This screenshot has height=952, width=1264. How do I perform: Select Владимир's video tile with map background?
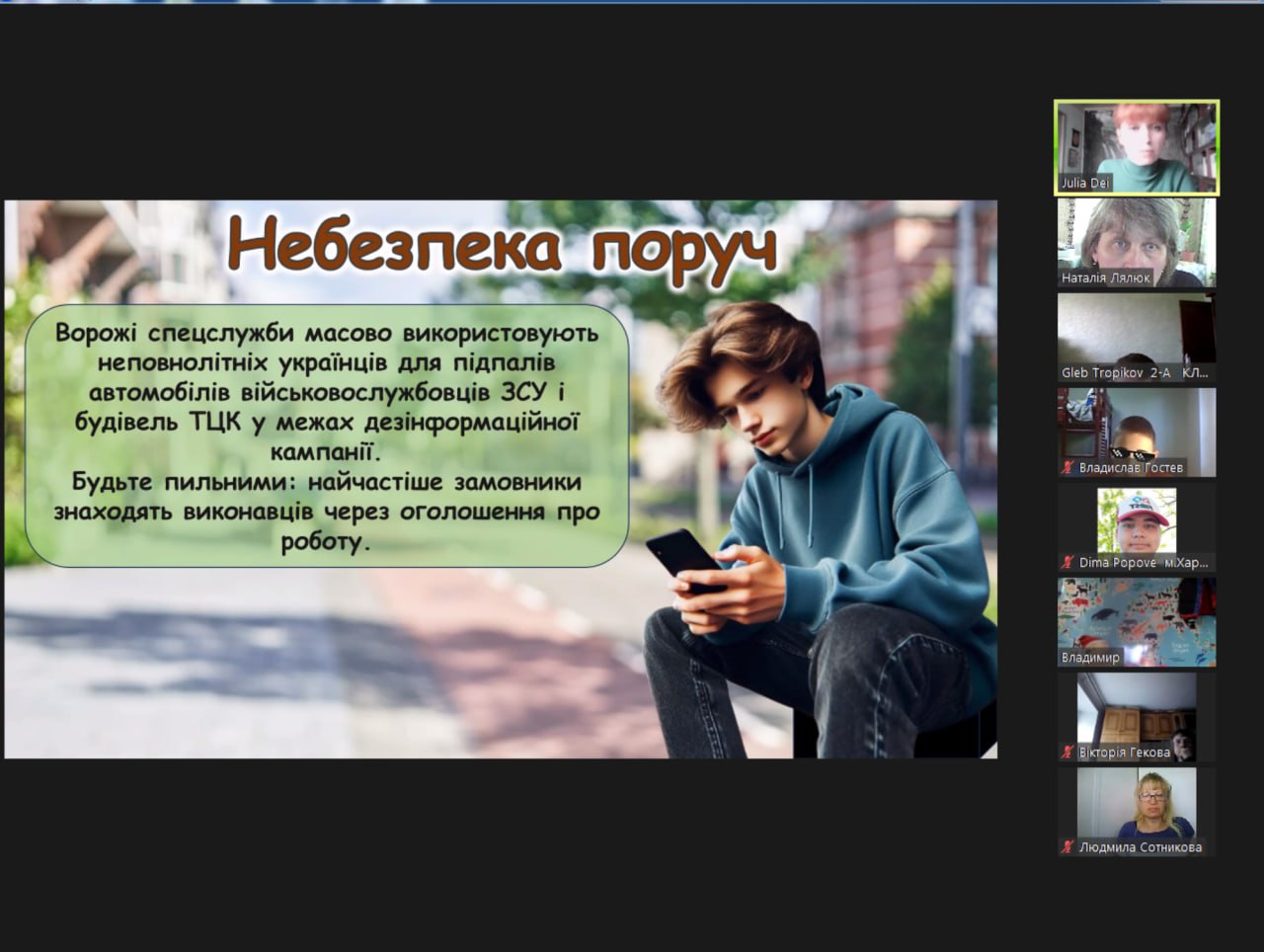click(1137, 622)
